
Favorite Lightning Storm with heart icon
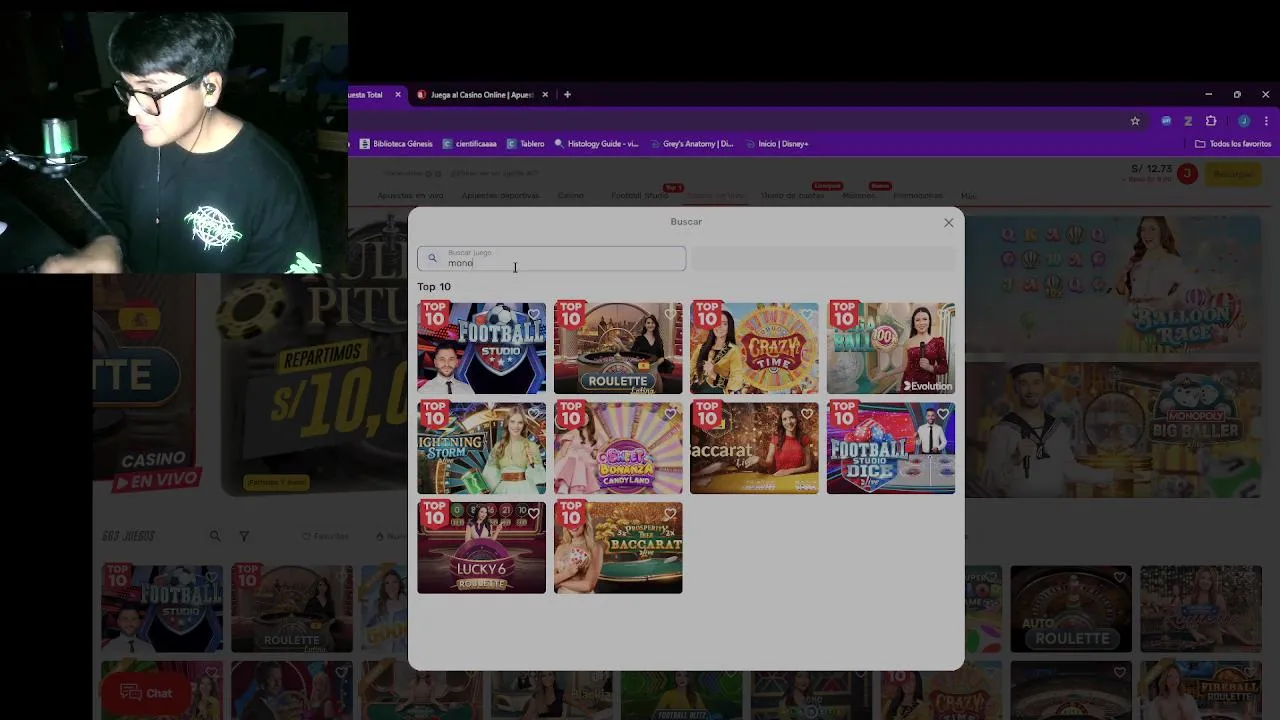[534, 414]
